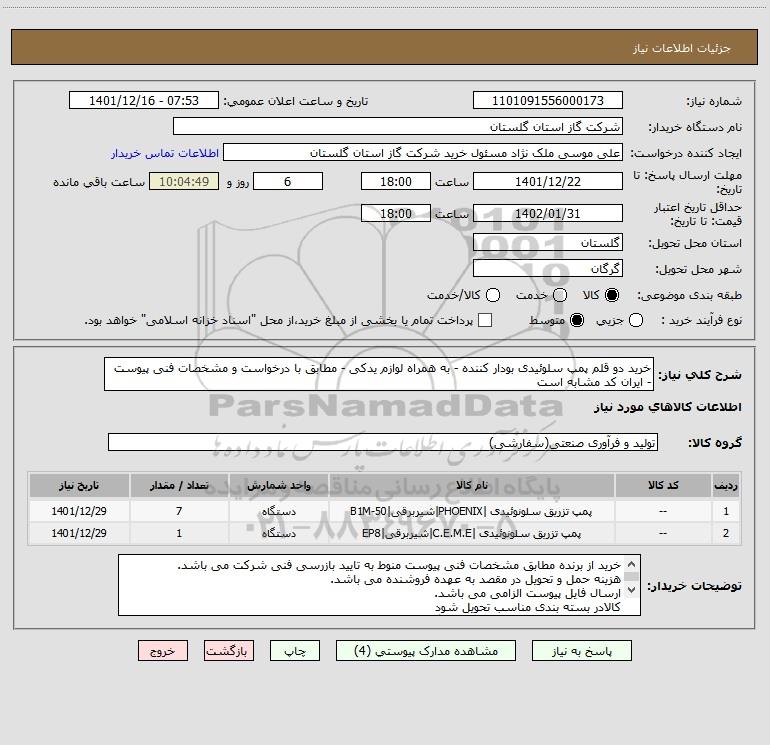Click the تعداد / مقدار column header
The width and height of the screenshot is (770, 745).
coord(179,485)
